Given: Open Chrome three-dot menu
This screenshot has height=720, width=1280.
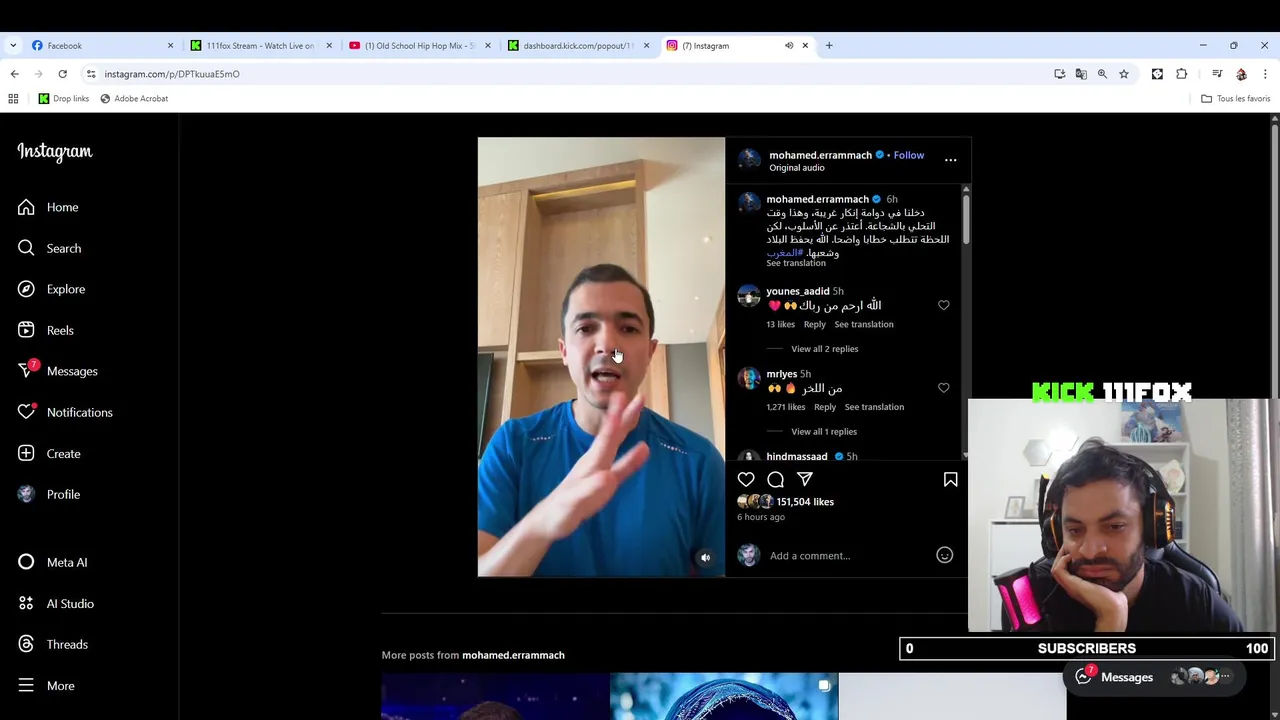Looking at the screenshot, I should (x=1265, y=74).
